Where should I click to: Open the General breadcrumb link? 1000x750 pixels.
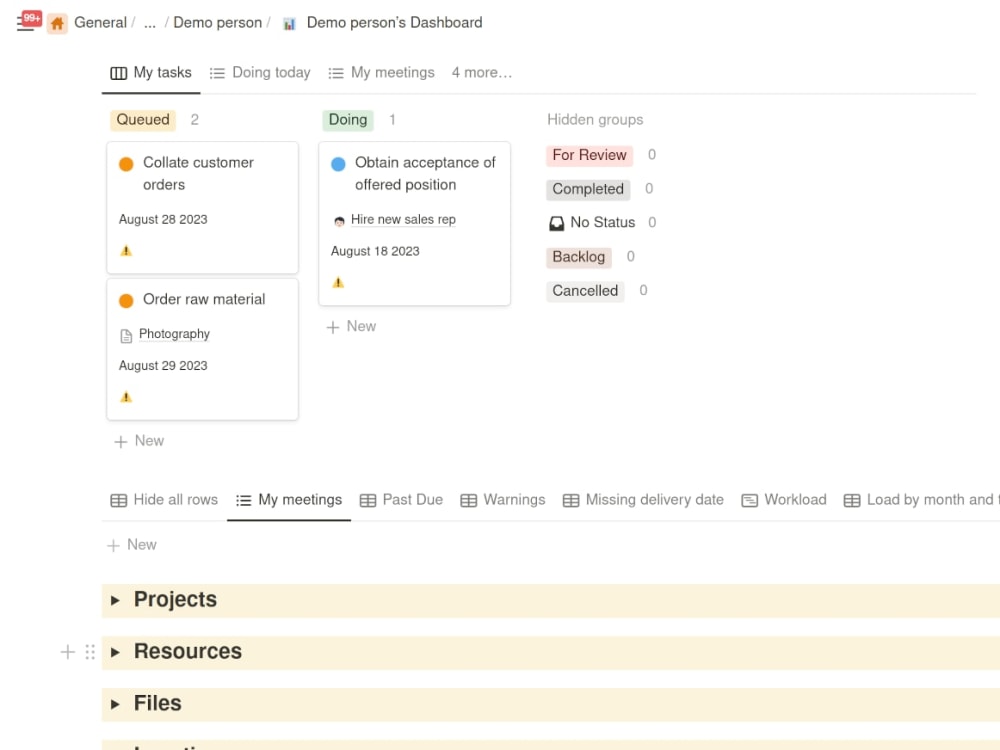[x=100, y=22]
